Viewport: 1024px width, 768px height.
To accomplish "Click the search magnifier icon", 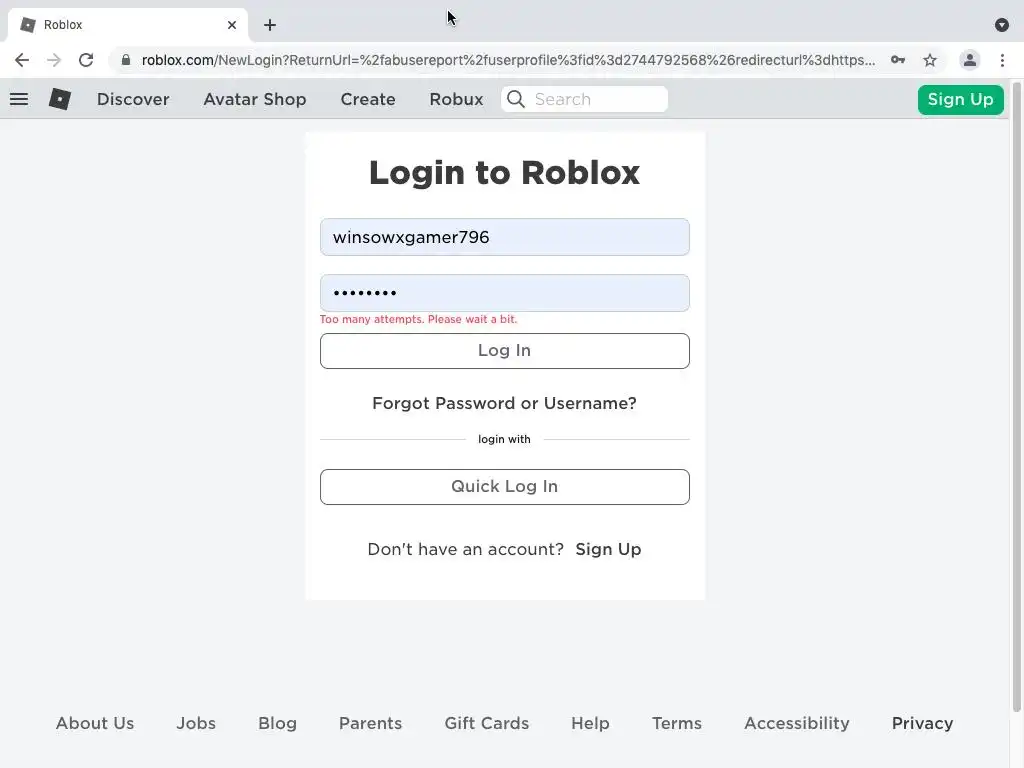I will [x=515, y=99].
